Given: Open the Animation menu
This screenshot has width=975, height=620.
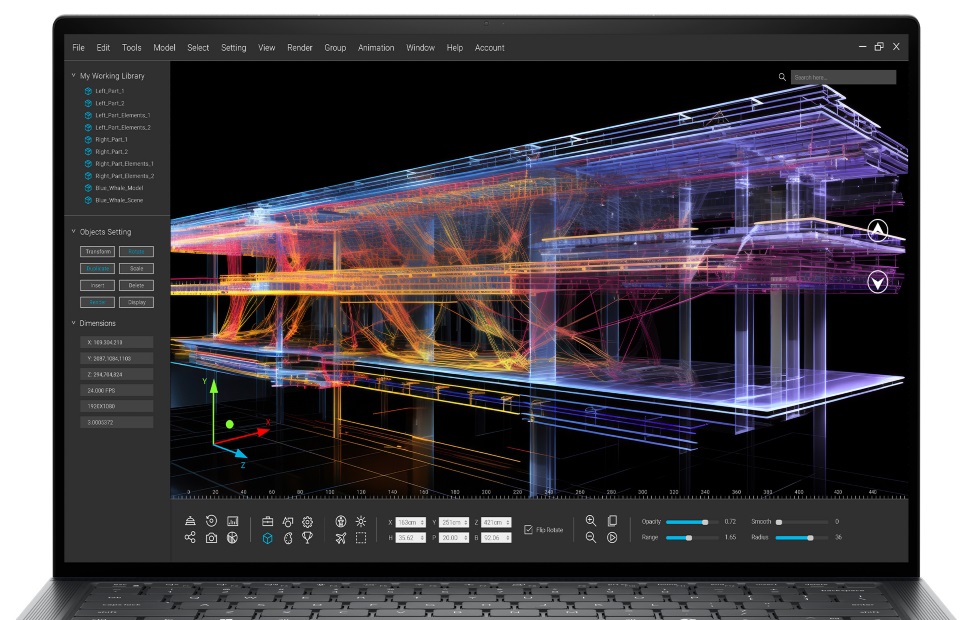Looking at the screenshot, I should pyautogui.click(x=376, y=48).
